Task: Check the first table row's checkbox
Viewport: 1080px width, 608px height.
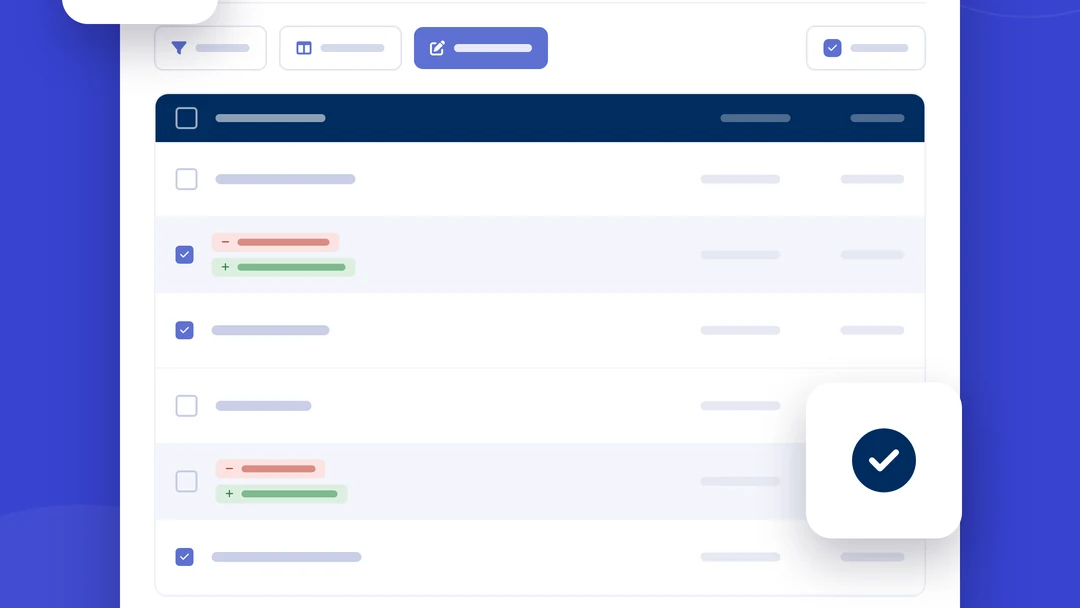Action: point(187,179)
